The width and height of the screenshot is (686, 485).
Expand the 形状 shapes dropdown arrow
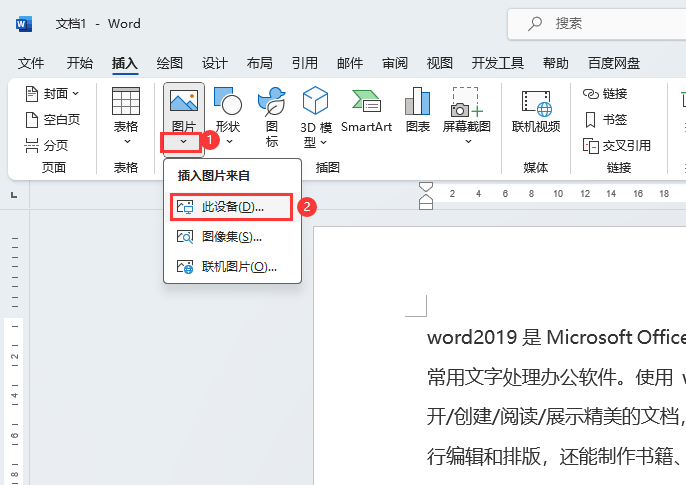[x=229, y=142]
